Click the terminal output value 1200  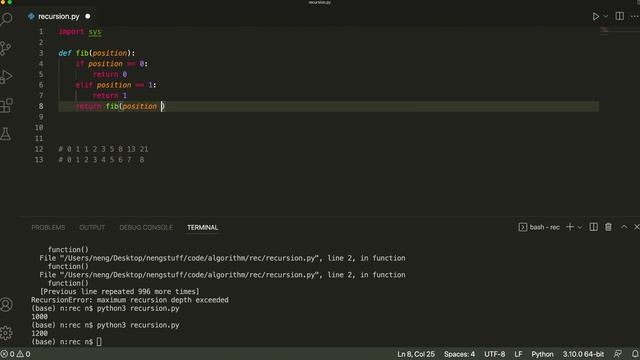pyautogui.click(x=39, y=333)
